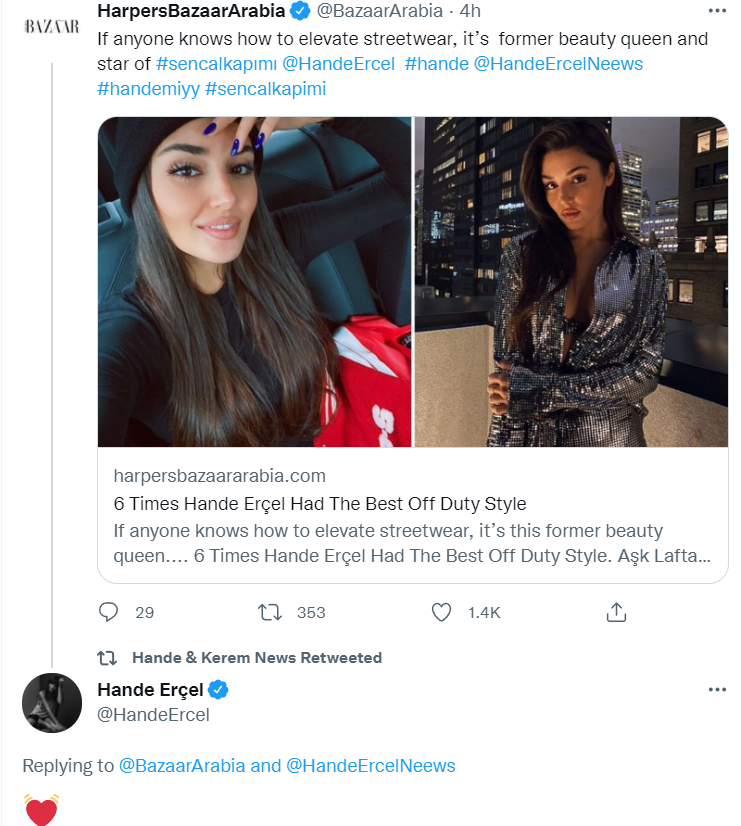
Task: Open the share tweet icon
Action: pos(617,612)
